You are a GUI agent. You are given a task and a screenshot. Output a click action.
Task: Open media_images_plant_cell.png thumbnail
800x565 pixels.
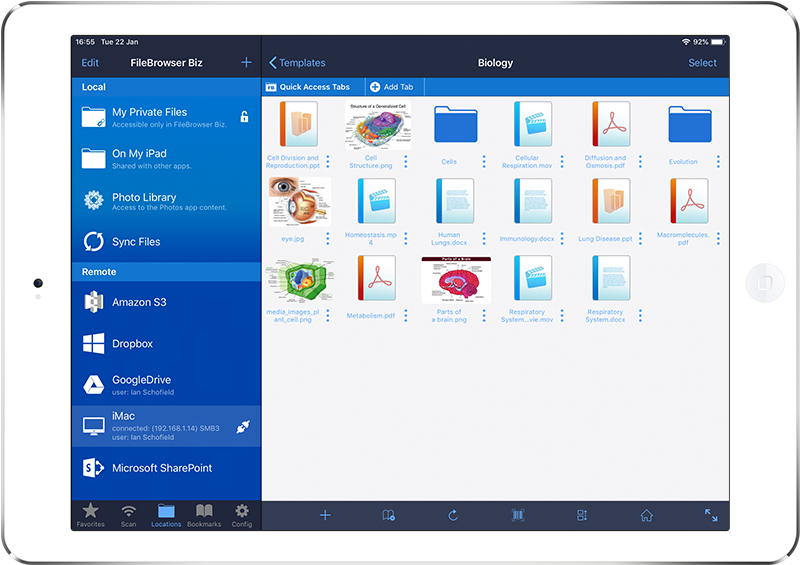pos(300,279)
